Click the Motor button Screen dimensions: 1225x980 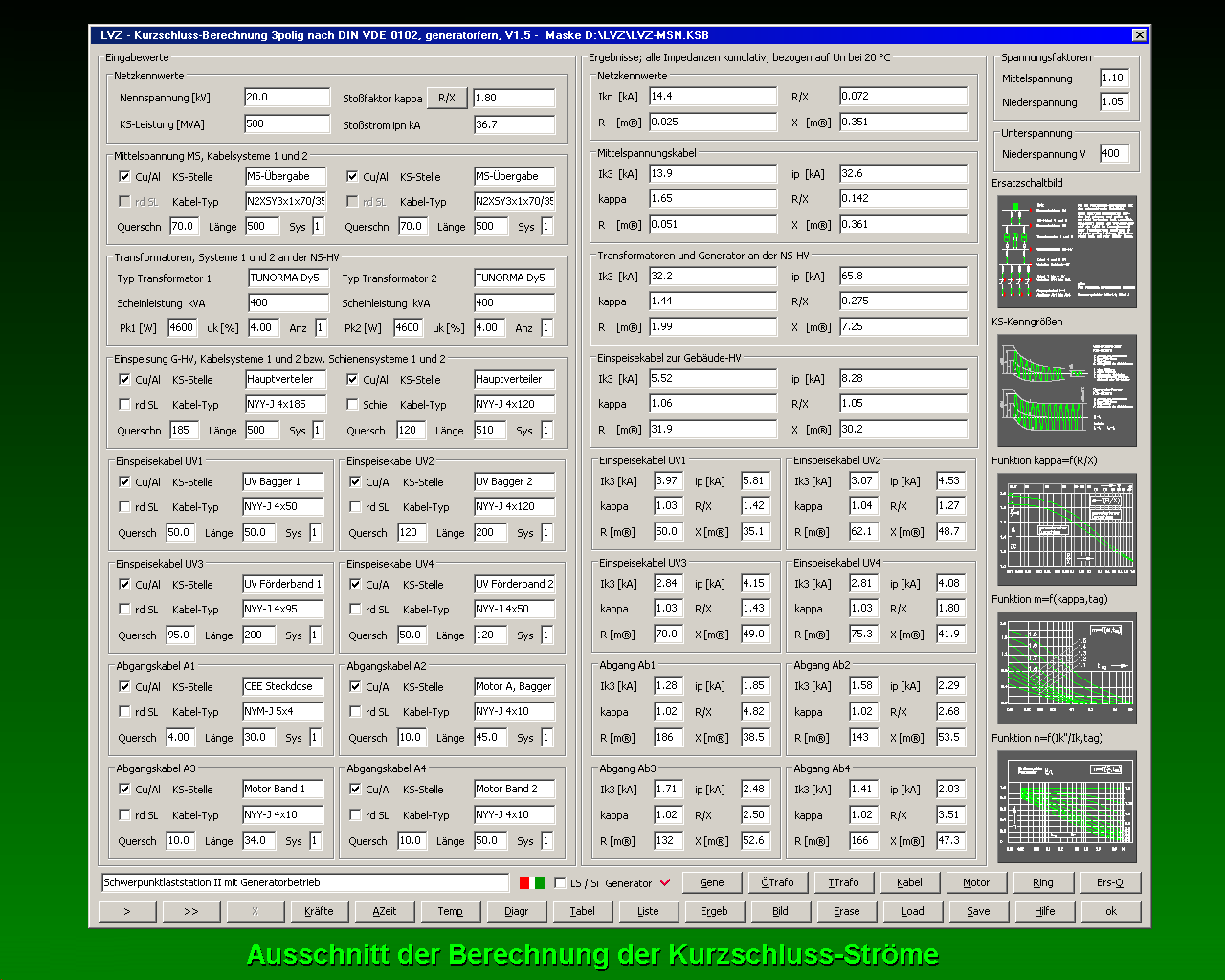(976, 882)
